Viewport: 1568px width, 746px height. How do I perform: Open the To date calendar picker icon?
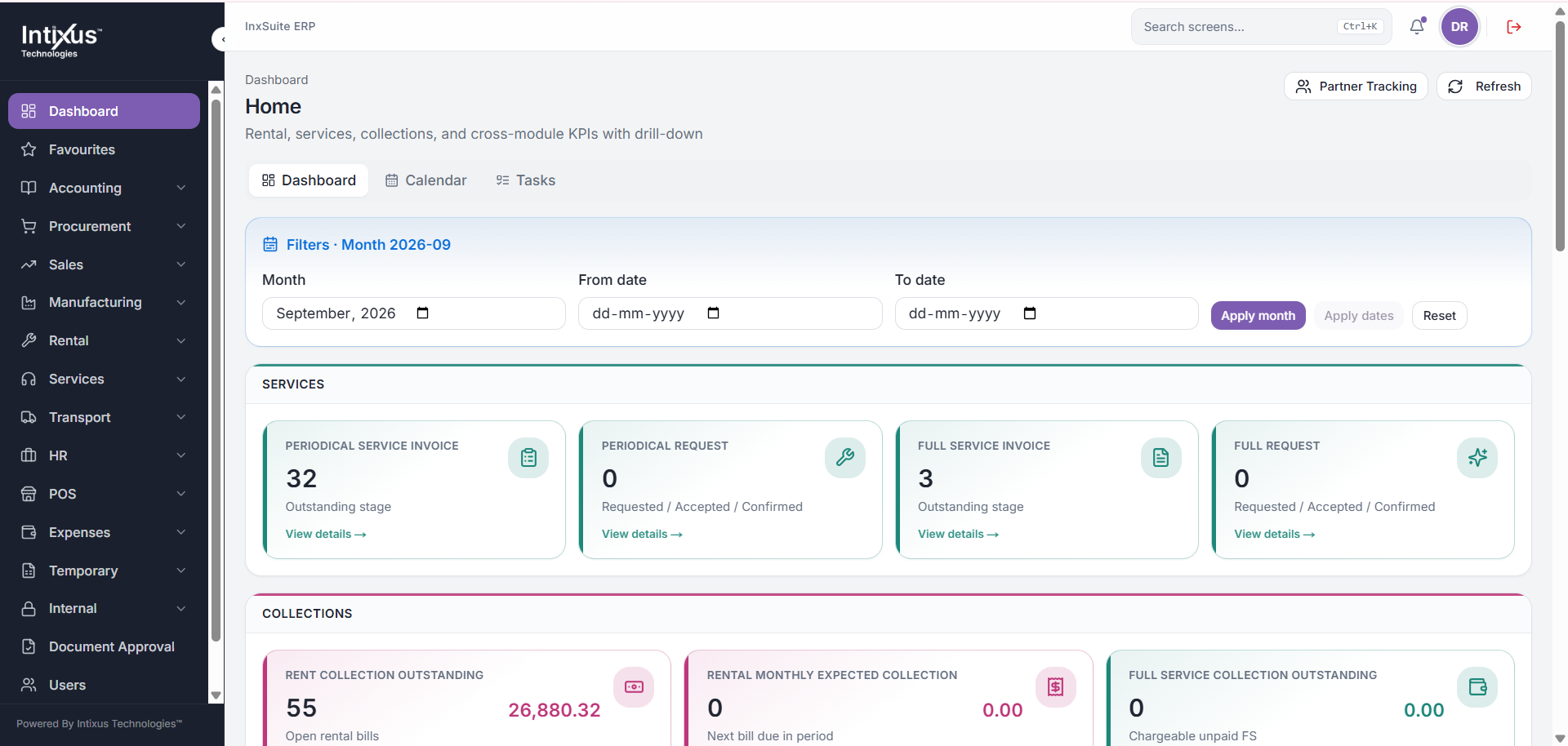1030,313
